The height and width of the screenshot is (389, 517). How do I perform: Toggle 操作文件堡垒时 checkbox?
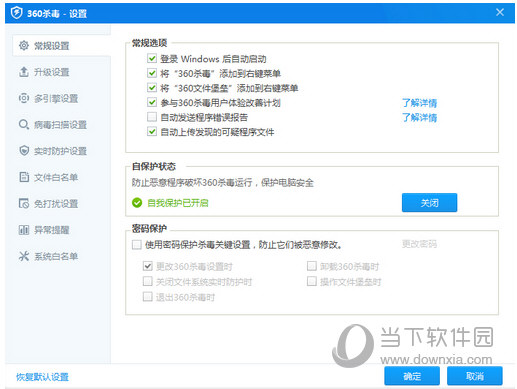312,281
